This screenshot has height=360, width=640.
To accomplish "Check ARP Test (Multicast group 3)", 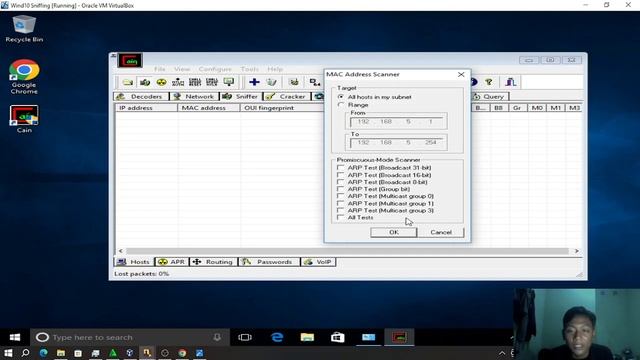I will [x=340, y=211].
